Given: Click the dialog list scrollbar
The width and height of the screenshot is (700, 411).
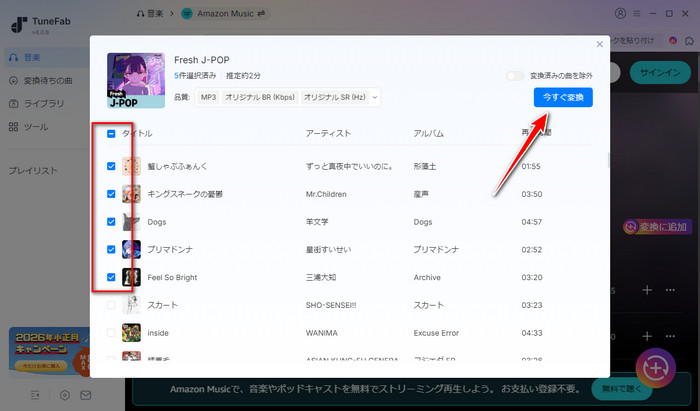Looking at the screenshot, I should (608, 160).
